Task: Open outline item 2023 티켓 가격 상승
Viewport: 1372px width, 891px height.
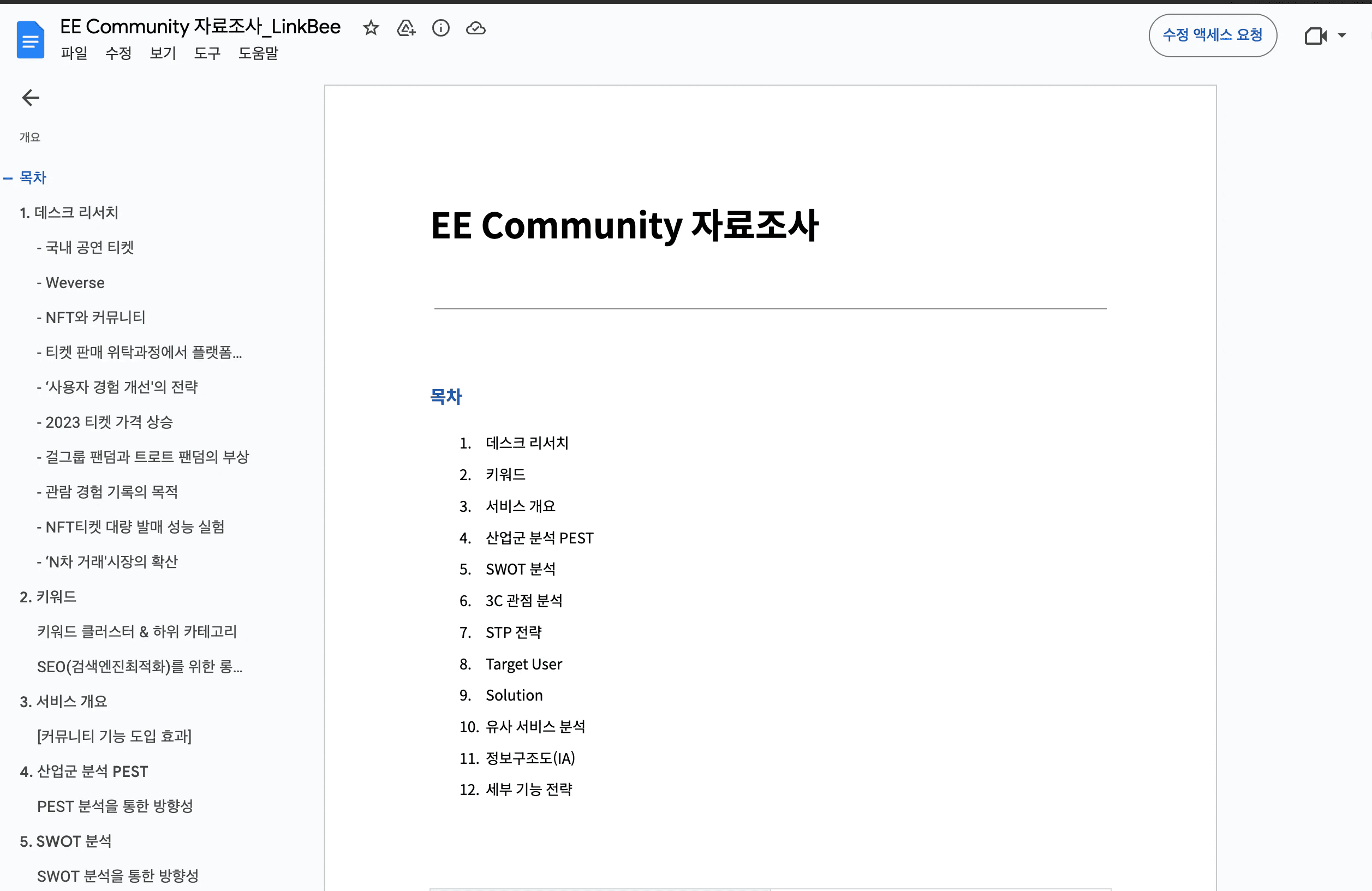Action: (105, 422)
